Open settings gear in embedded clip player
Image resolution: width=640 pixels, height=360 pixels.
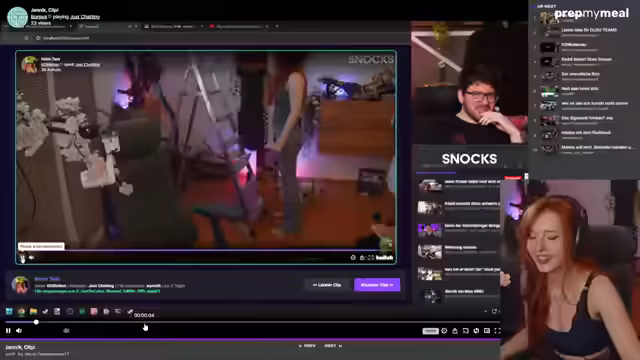(353, 258)
